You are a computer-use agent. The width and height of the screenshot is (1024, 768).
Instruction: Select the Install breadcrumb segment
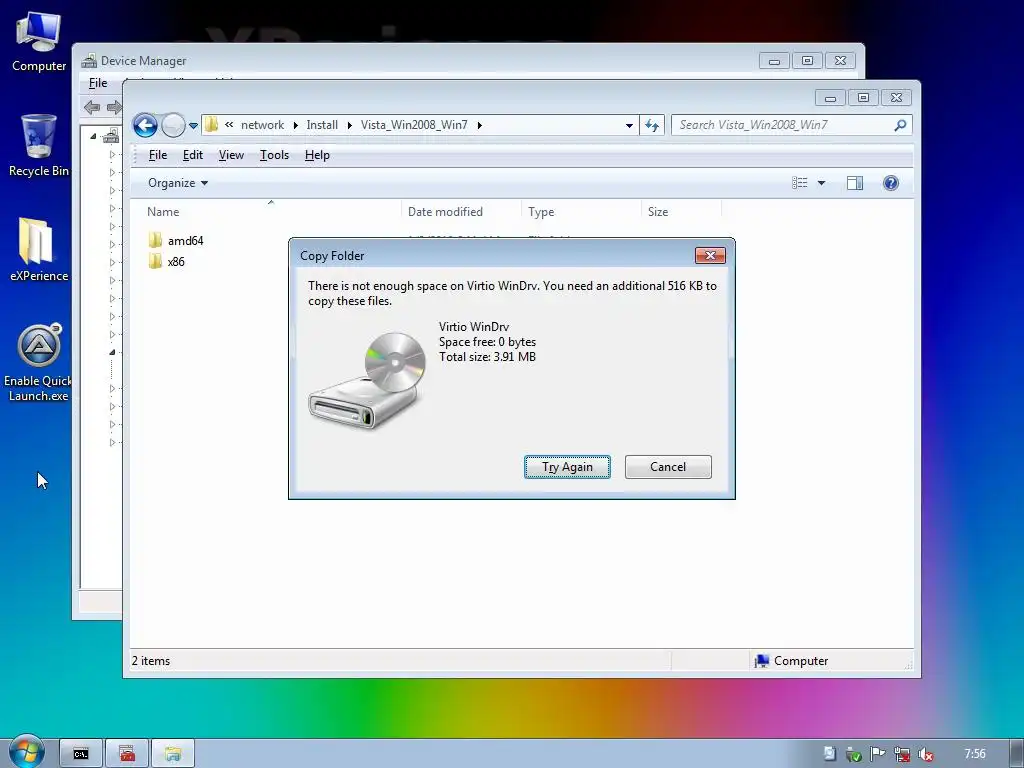coord(322,125)
